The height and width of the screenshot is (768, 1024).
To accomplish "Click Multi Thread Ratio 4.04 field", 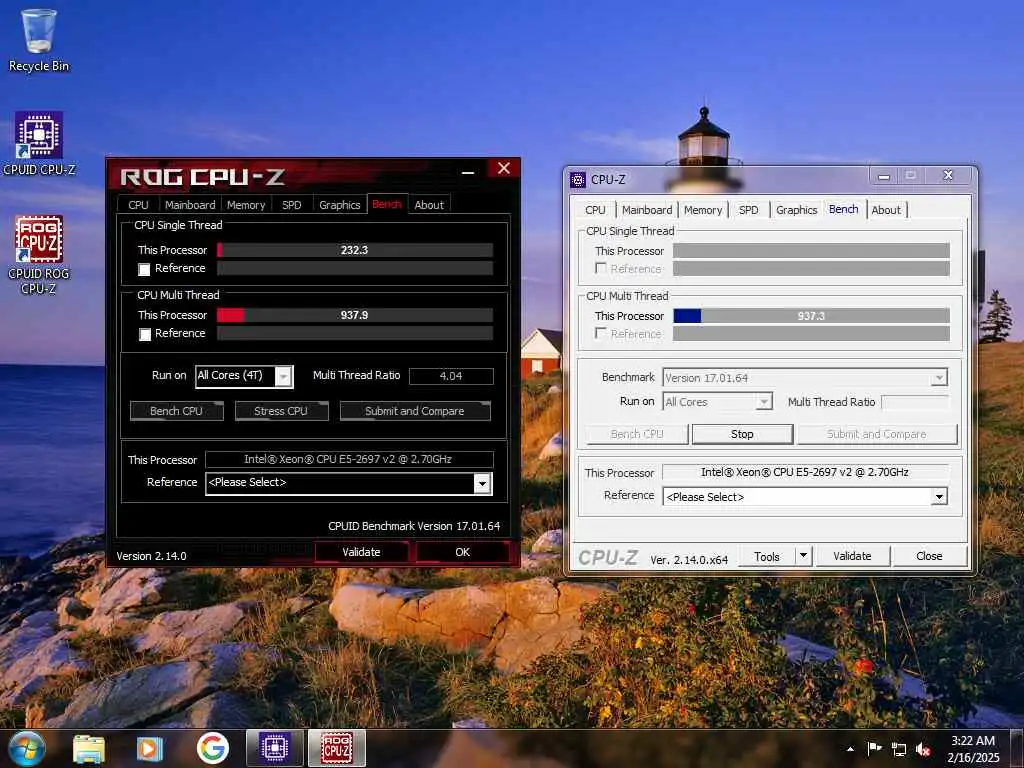I will coord(451,376).
